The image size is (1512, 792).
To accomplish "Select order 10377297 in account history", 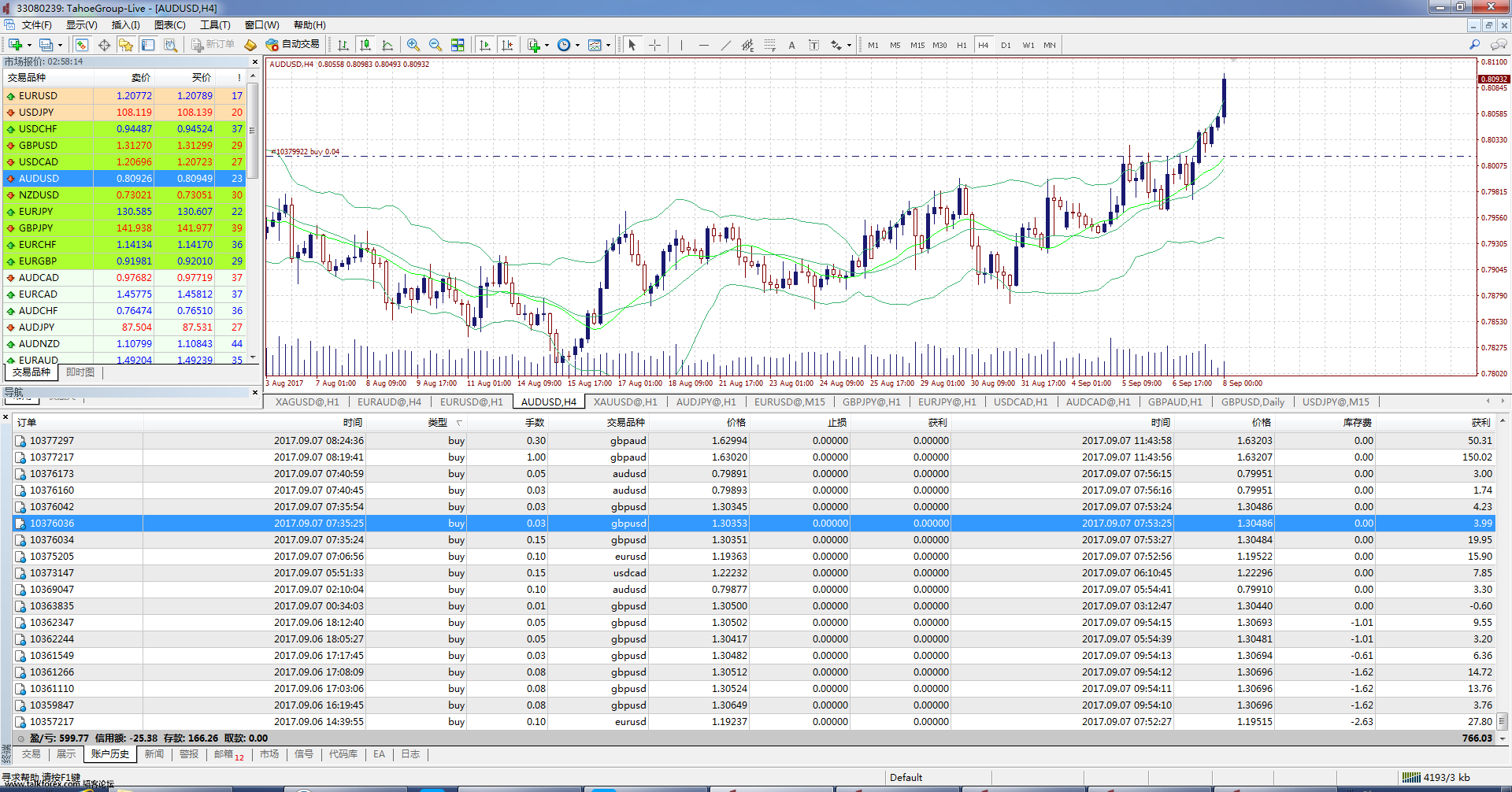I will (x=754, y=441).
